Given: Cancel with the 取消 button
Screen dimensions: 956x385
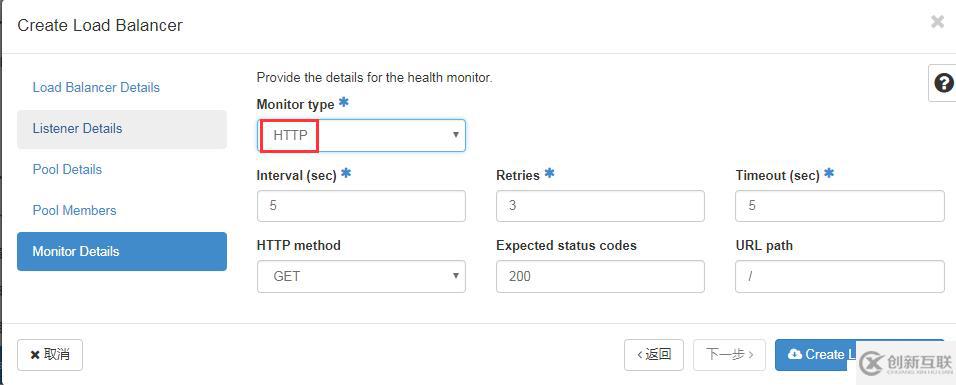Looking at the screenshot, I should (x=50, y=355).
